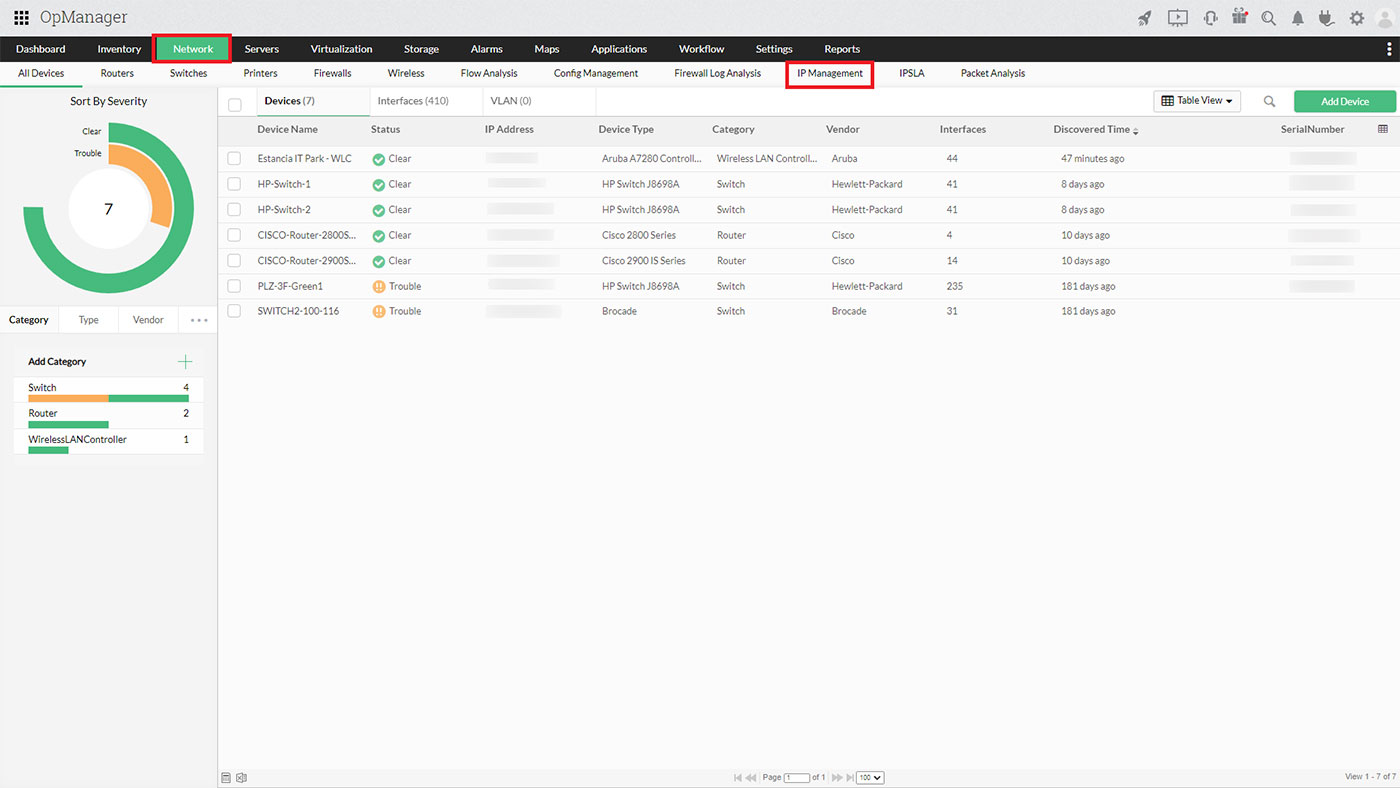Open the rows-per-page 100 dropdown

870,778
